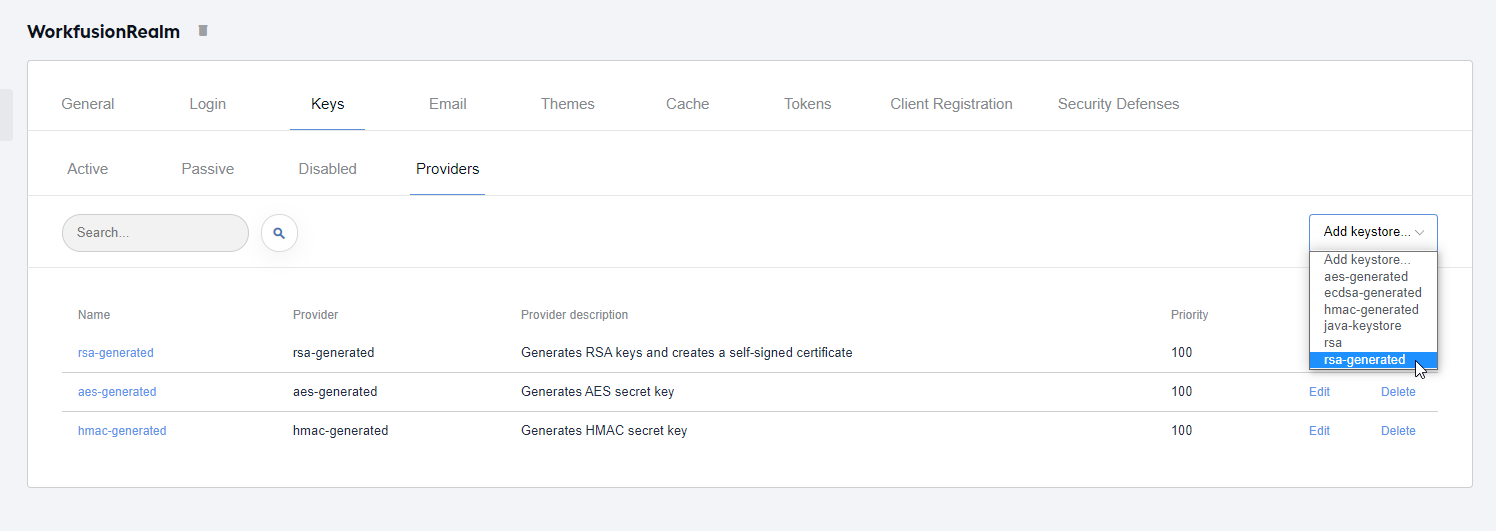1496x531 pixels.
Task: Select the Keys tab
Action: (328, 104)
